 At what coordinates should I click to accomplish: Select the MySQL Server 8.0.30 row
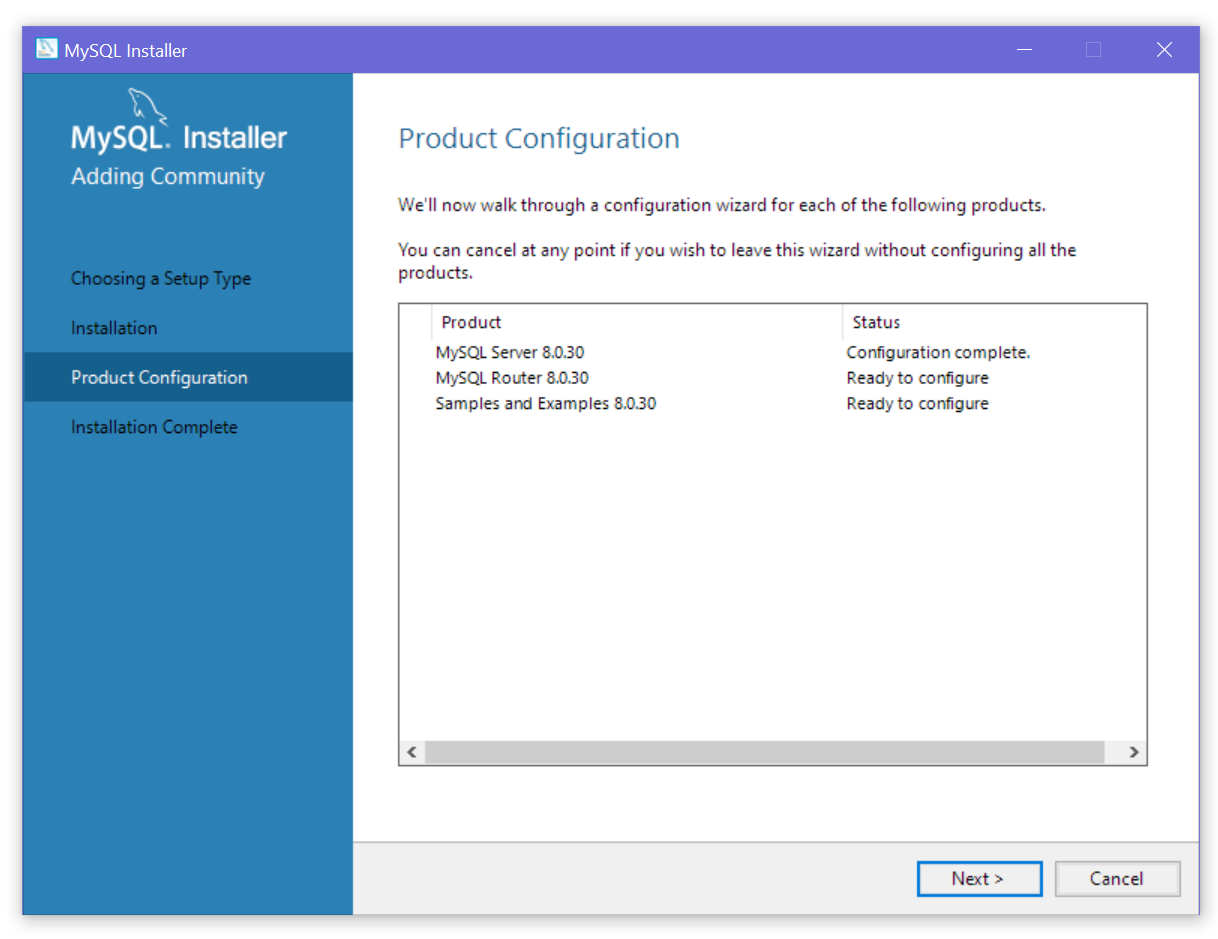(772, 352)
